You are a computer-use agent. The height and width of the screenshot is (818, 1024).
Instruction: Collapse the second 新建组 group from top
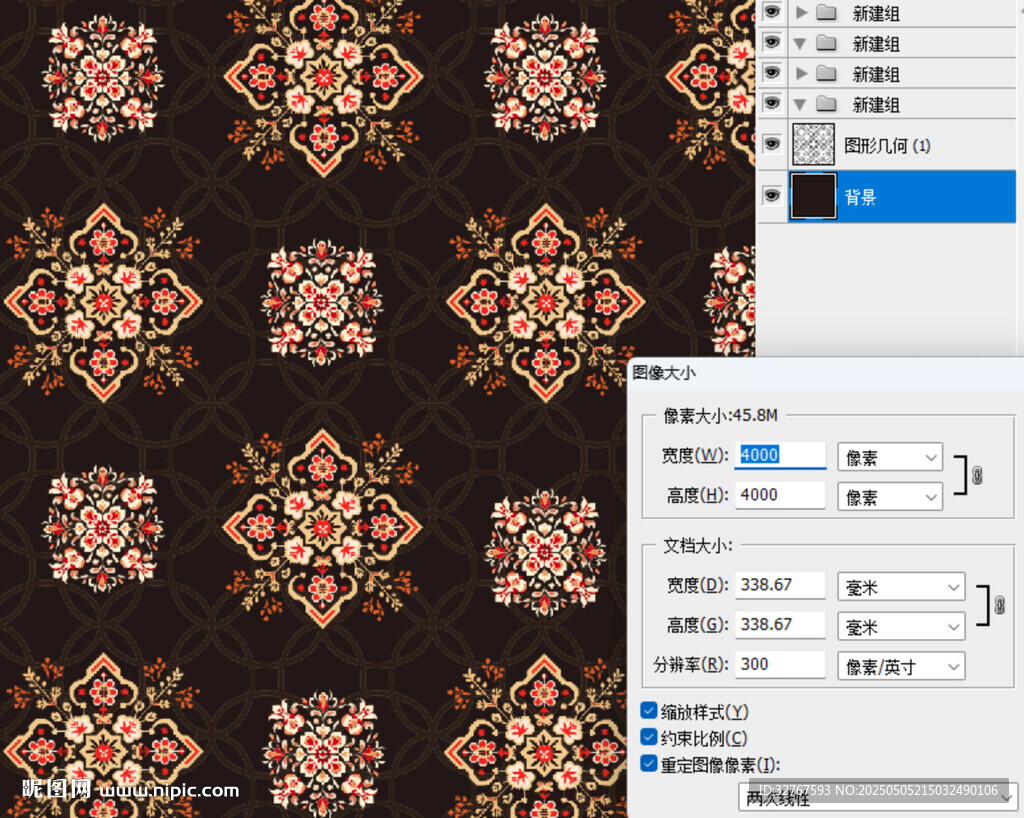(x=800, y=44)
